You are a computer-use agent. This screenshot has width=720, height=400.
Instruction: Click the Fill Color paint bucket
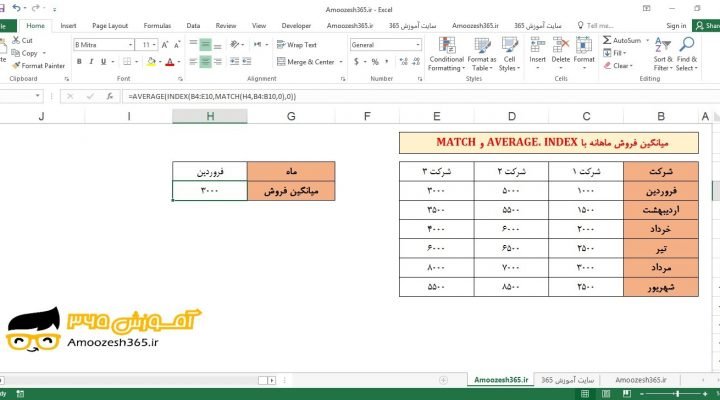click(151, 62)
